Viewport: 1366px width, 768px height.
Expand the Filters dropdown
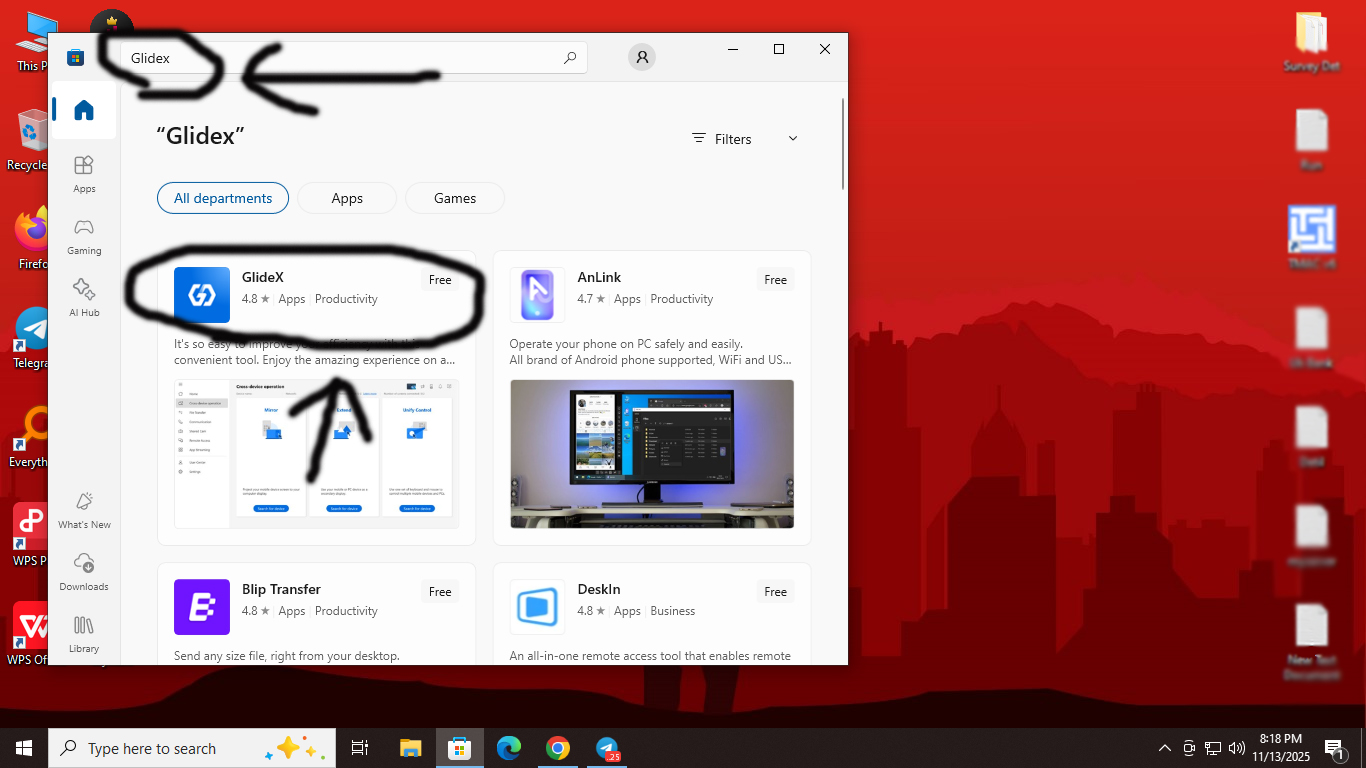pyautogui.click(x=745, y=139)
